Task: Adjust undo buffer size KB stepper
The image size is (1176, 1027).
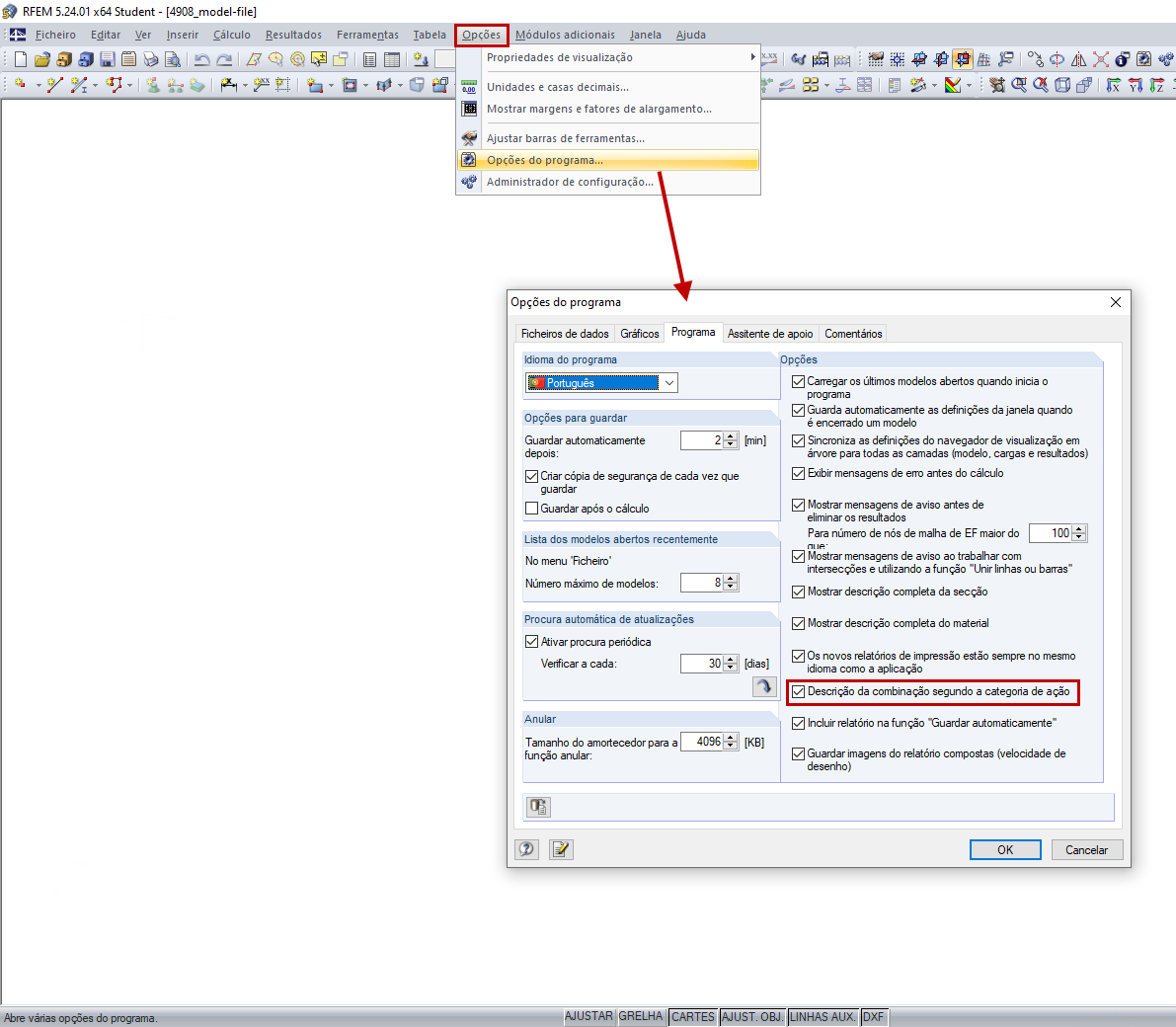Action: coord(731,742)
